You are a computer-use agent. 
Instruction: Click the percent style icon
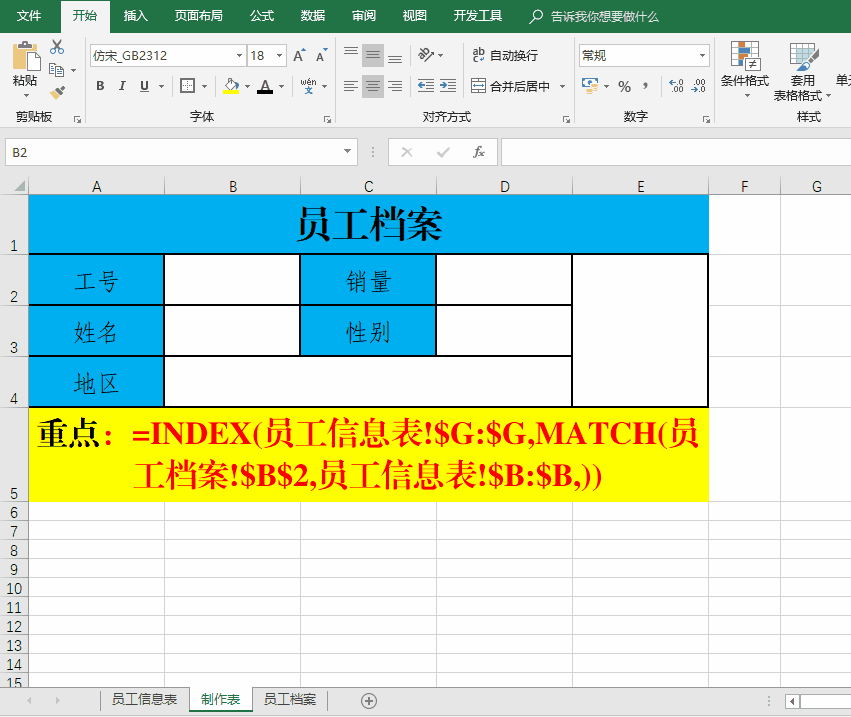[624, 86]
